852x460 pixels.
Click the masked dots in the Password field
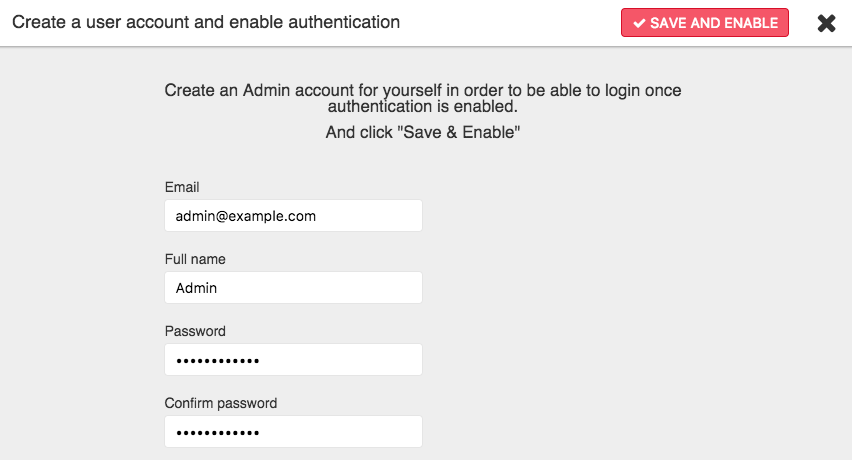click(x=217, y=361)
